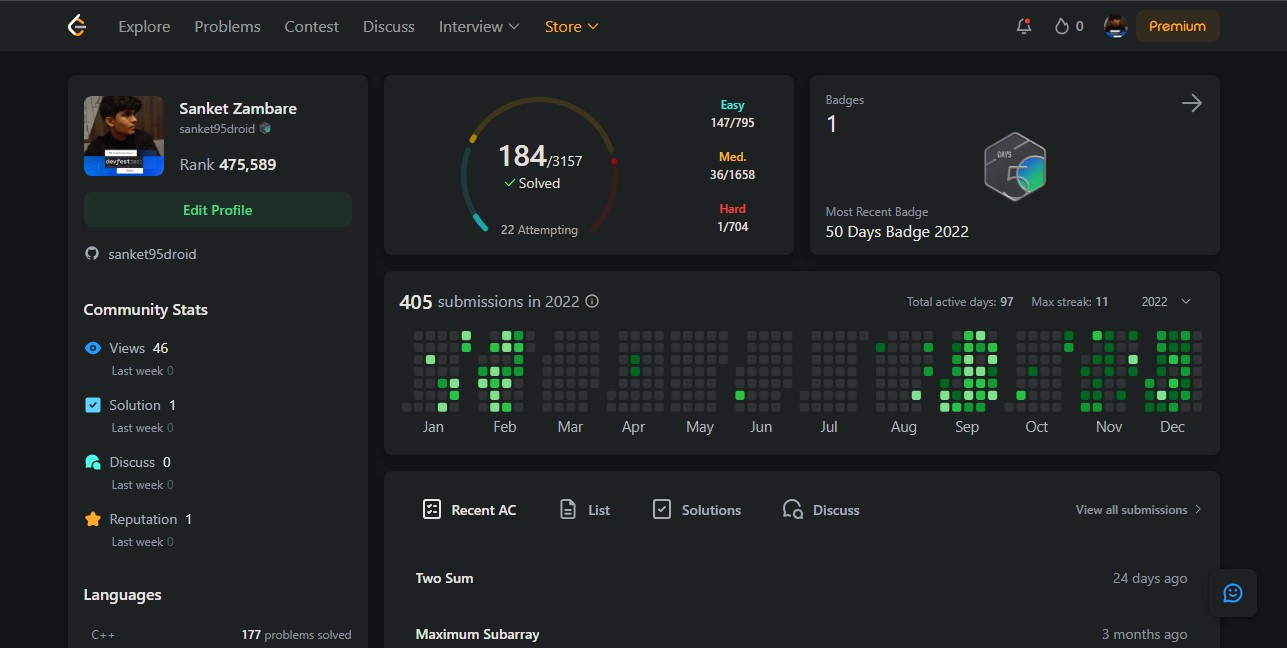
Task: Open the 2022 year selector
Action: click(1166, 301)
